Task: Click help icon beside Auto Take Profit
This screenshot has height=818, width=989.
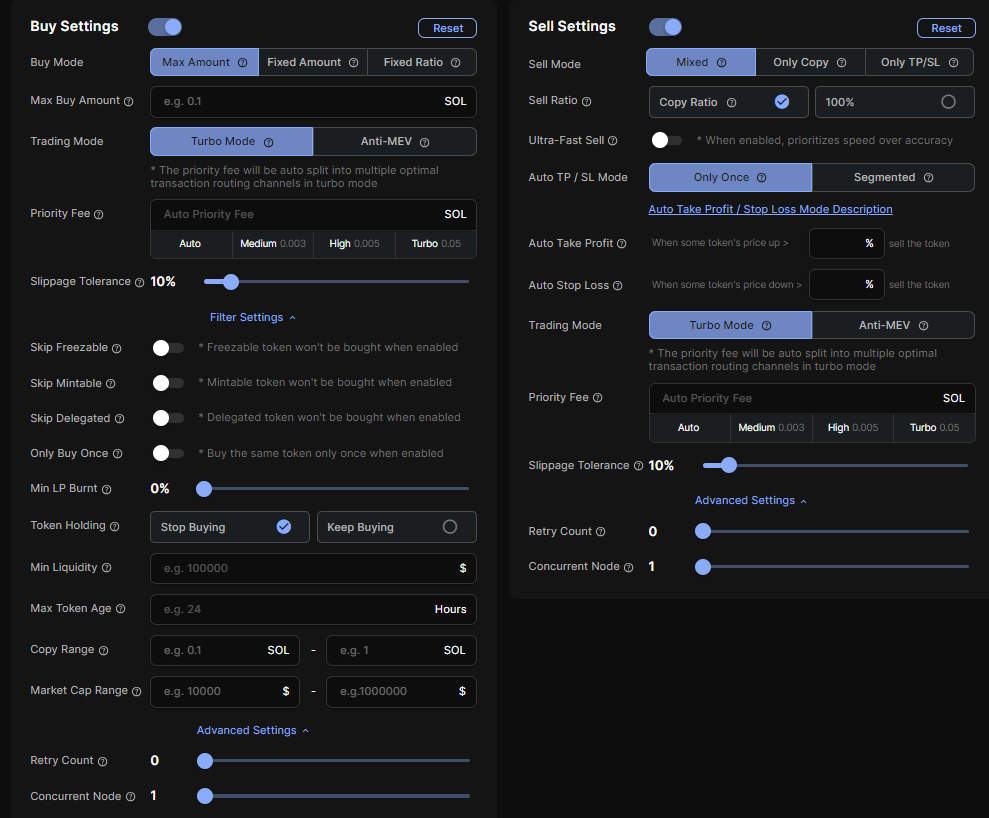Action: (621, 243)
